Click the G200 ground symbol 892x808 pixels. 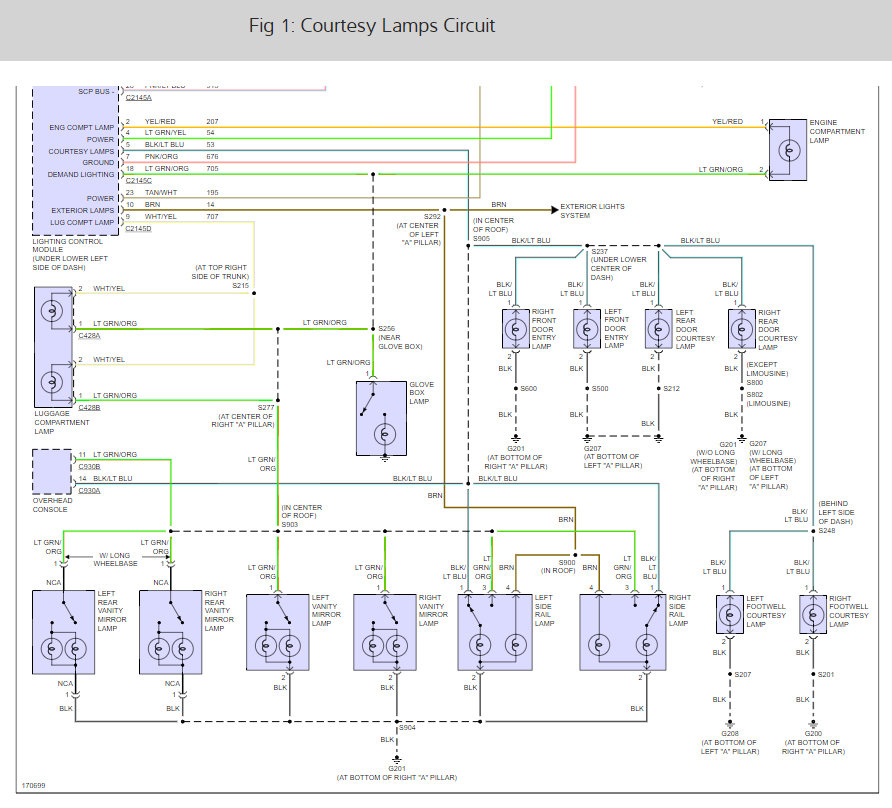pos(813,724)
